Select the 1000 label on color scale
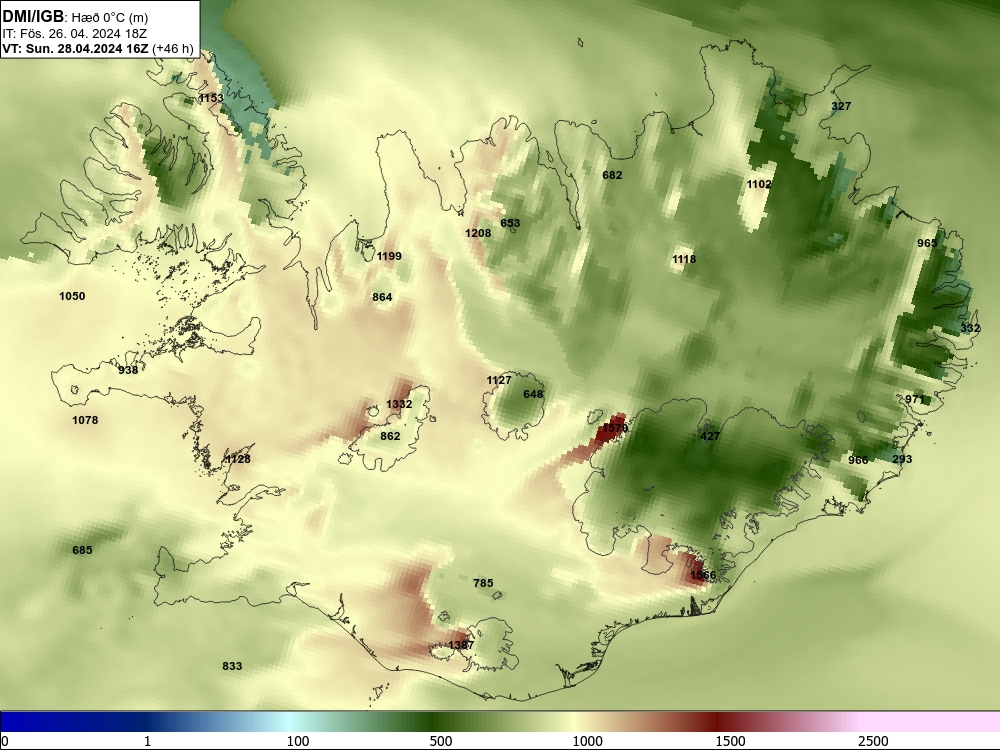This screenshot has height=750, width=1000. (x=587, y=741)
